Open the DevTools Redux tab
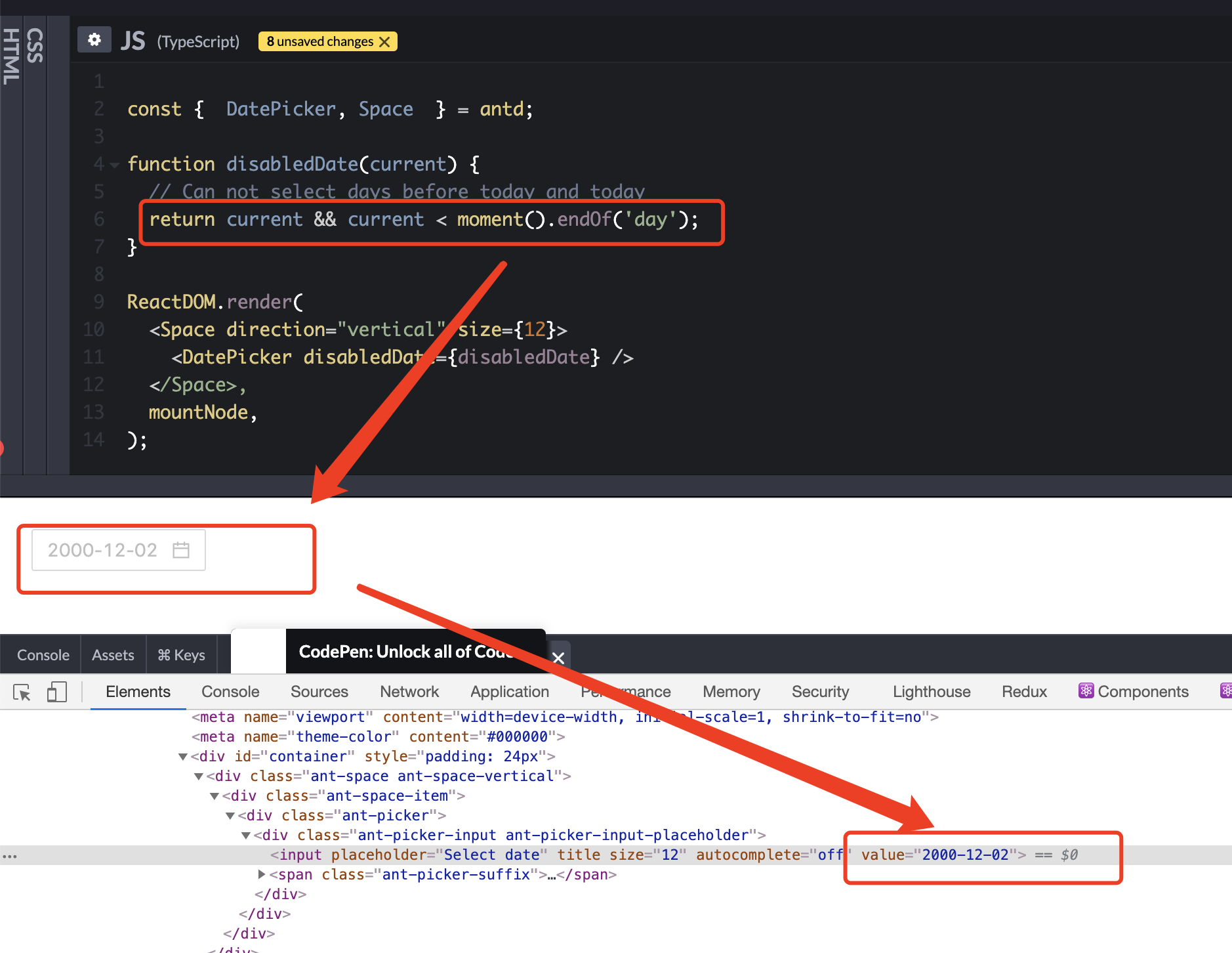The height and width of the screenshot is (953, 1232). [x=1024, y=692]
